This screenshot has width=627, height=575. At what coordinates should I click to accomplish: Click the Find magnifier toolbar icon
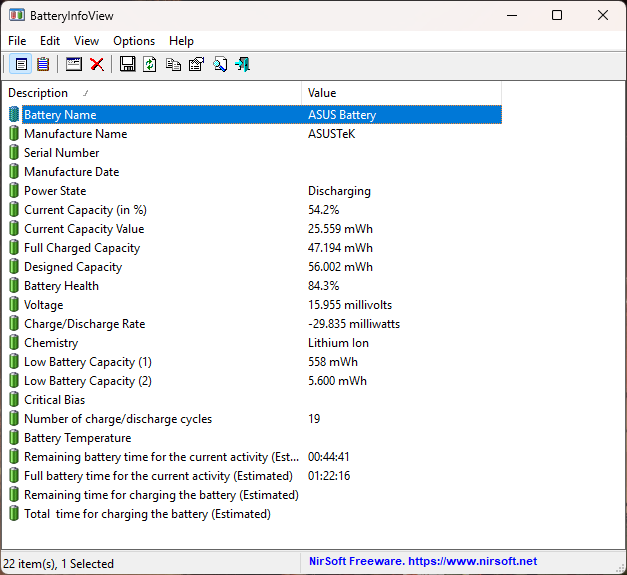(x=220, y=64)
